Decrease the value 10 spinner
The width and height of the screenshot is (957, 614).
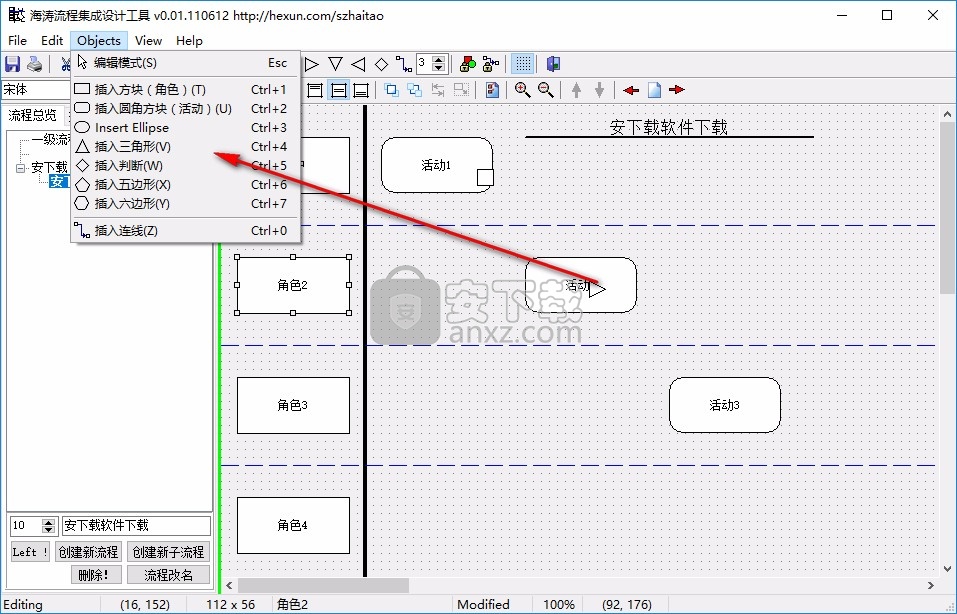click(x=49, y=529)
